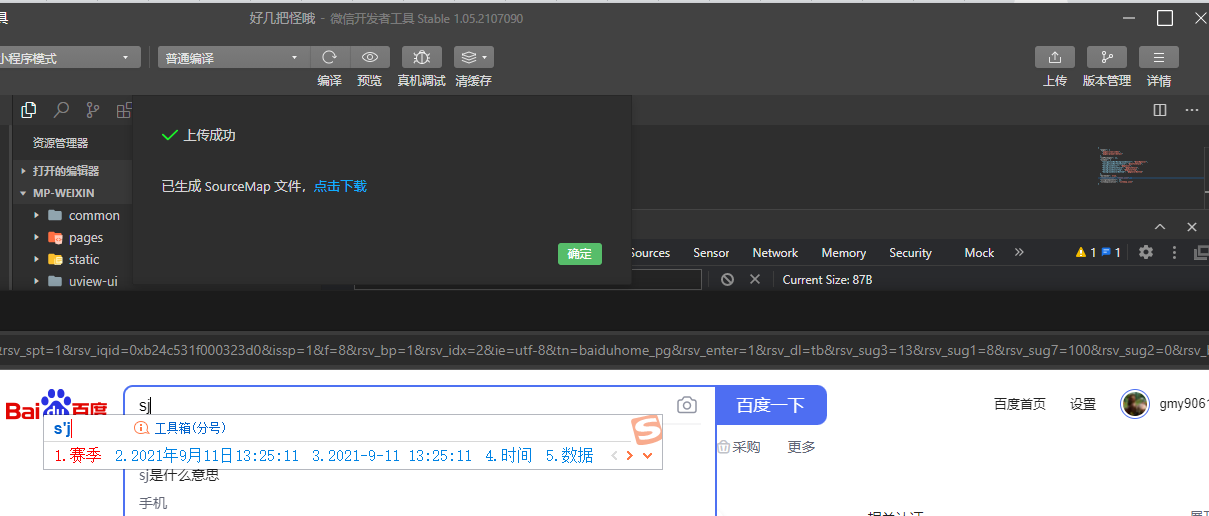The image size is (1209, 516).
Task: Go to next IME candidates page
Action: 630,456
